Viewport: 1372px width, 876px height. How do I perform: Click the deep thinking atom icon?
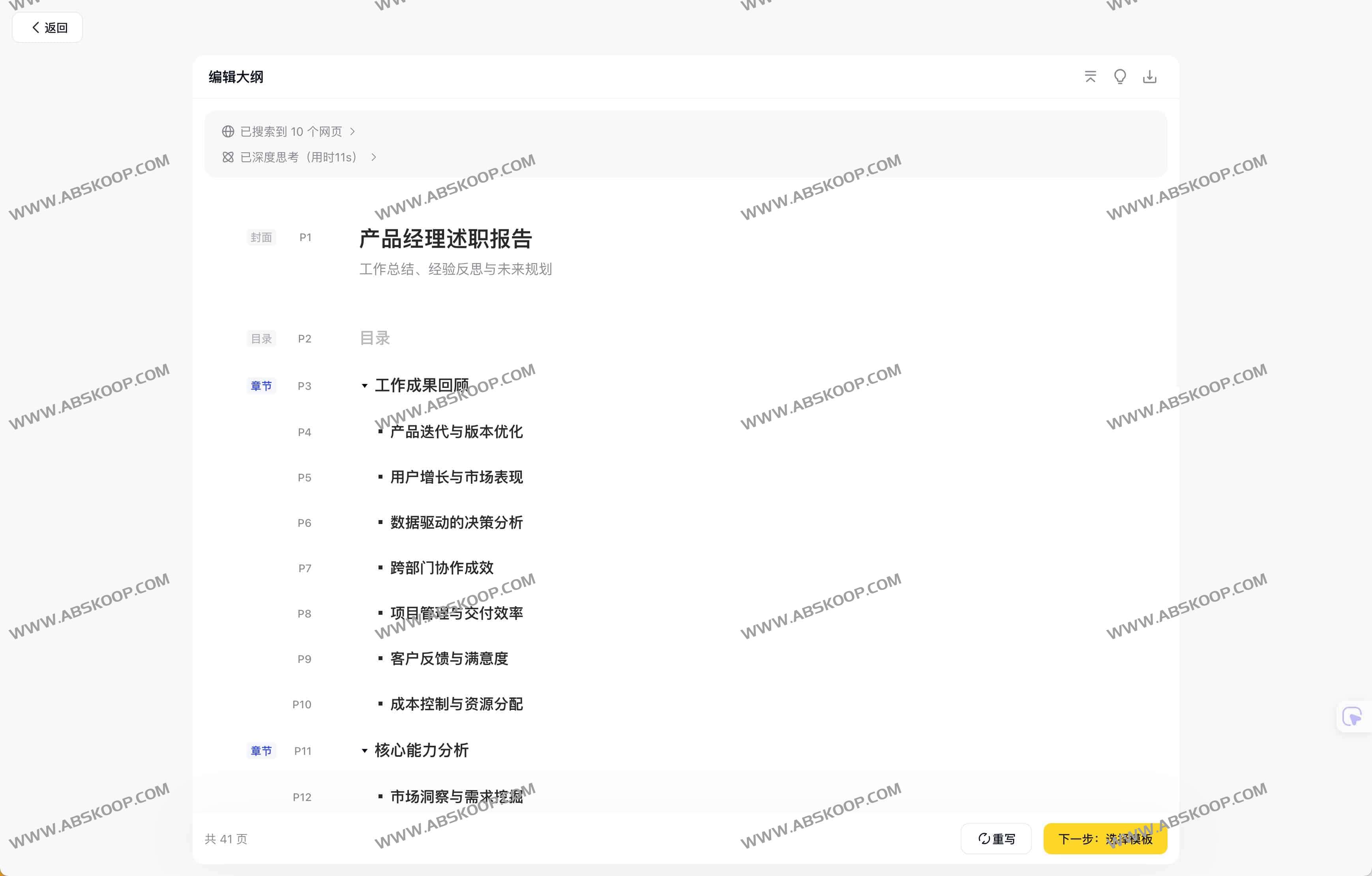(x=228, y=157)
